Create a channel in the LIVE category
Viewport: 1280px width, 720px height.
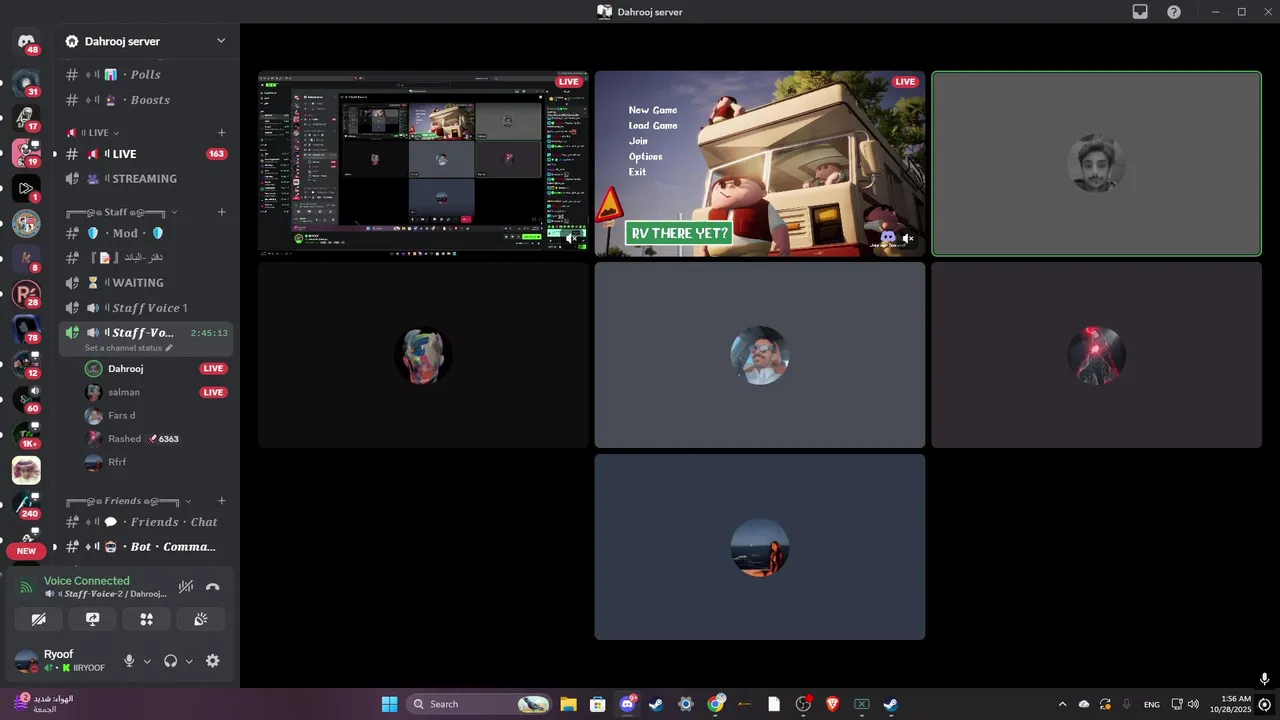[x=222, y=132]
